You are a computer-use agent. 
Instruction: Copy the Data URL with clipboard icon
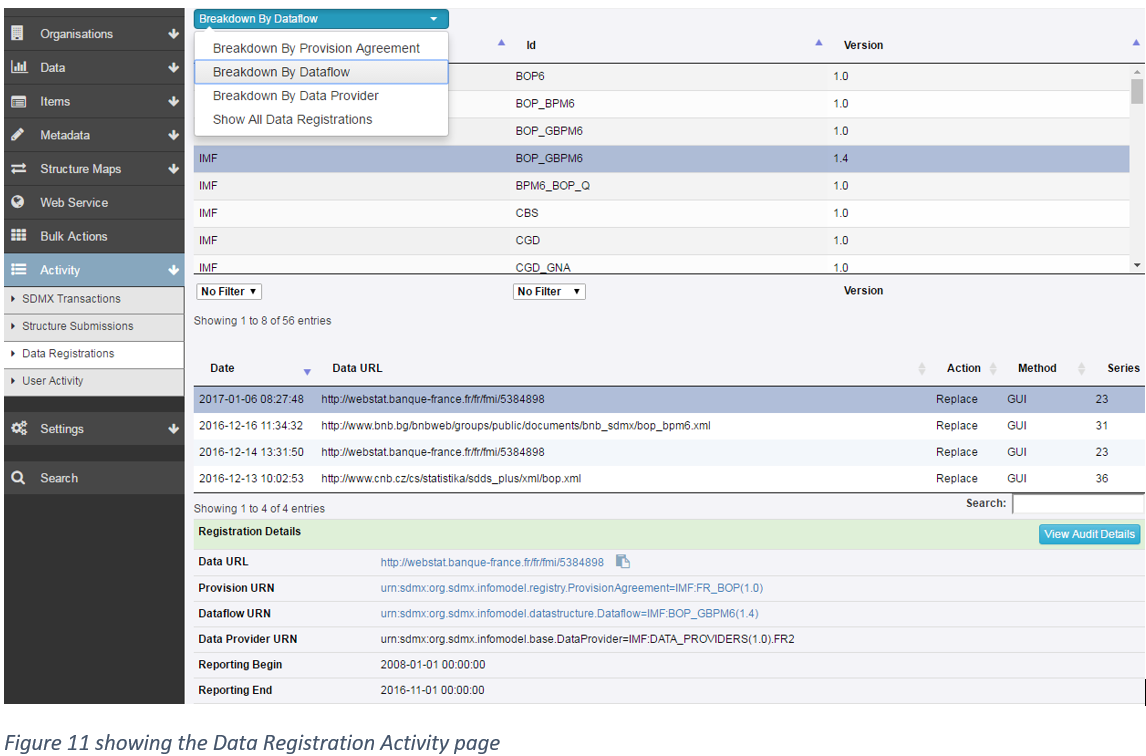622,562
